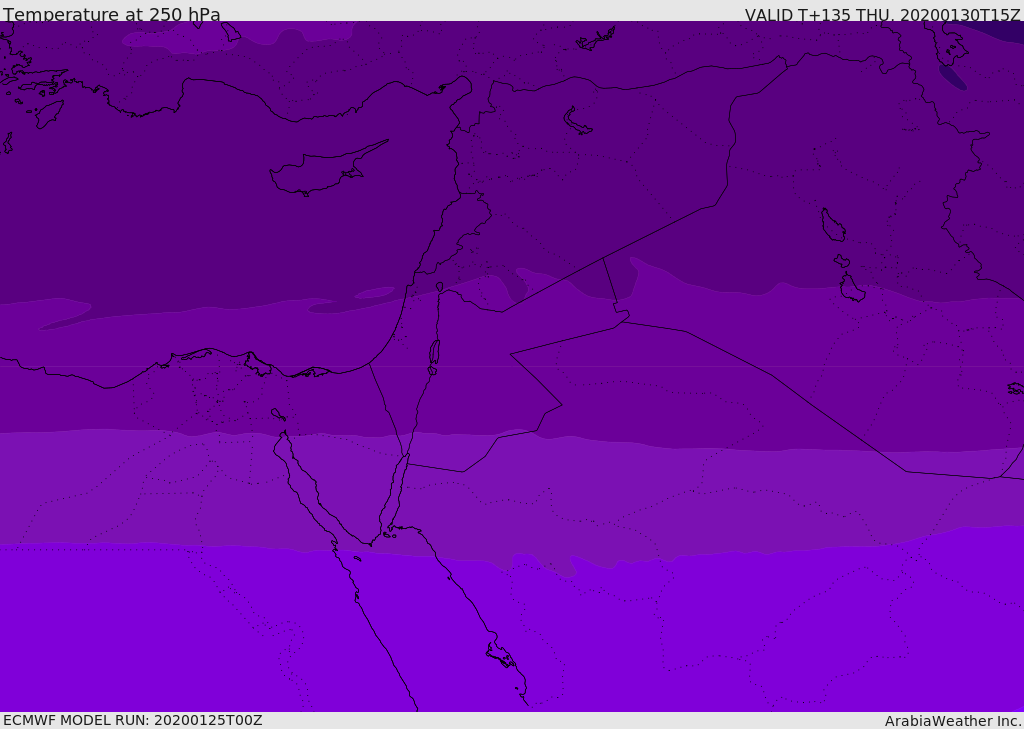Click the 'ArabiaWeather Inc.' credit text
This screenshot has height=729, width=1024.
[953, 721]
